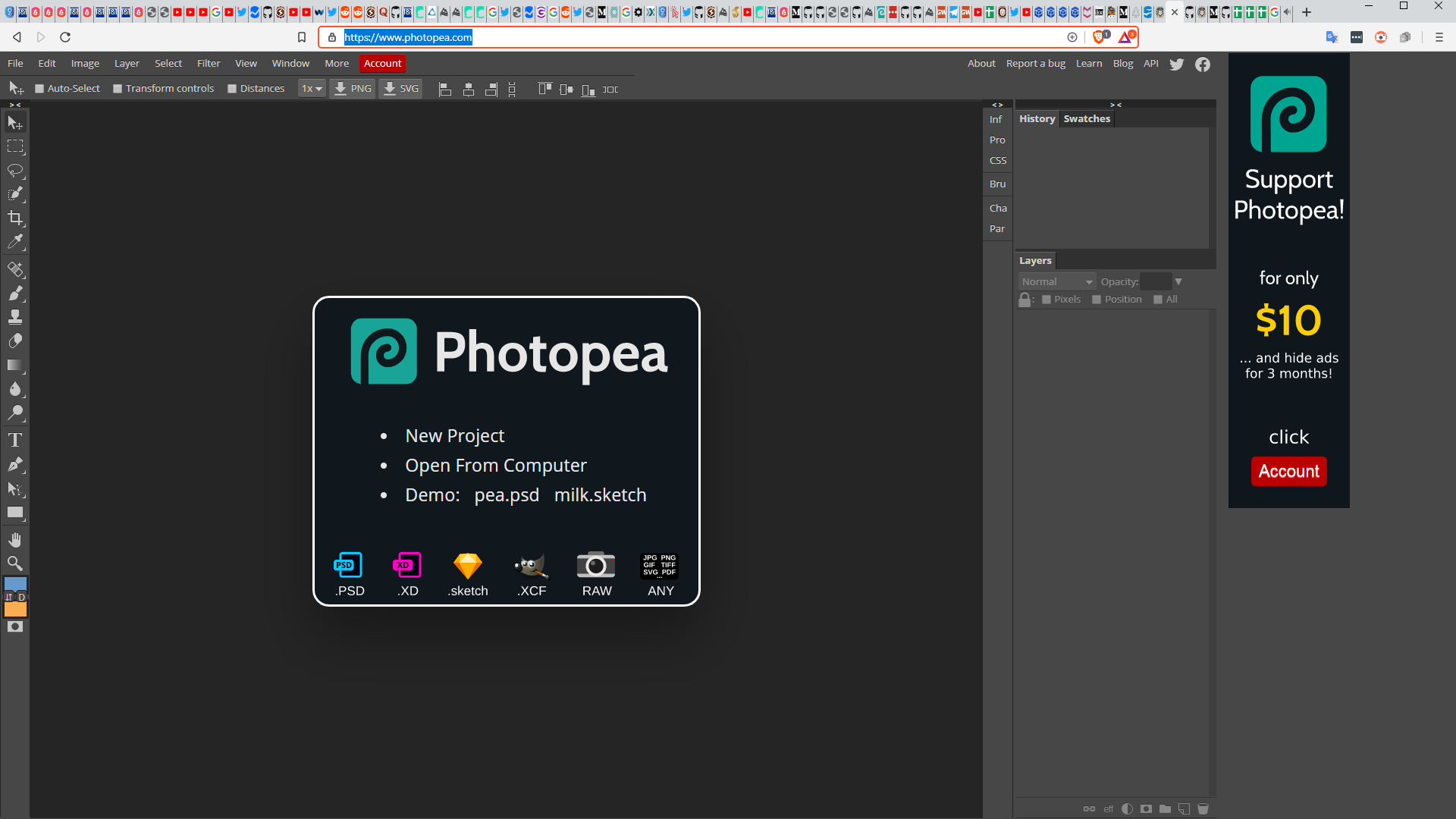Export as PNG button
Image resolution: width=1456 pixels, height=819 pixels.
click(x=353, y=89)
